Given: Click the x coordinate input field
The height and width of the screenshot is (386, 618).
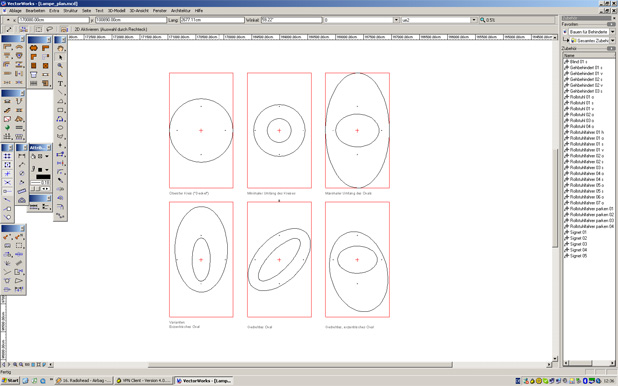Looking at the screenshot, I should 54,20.
